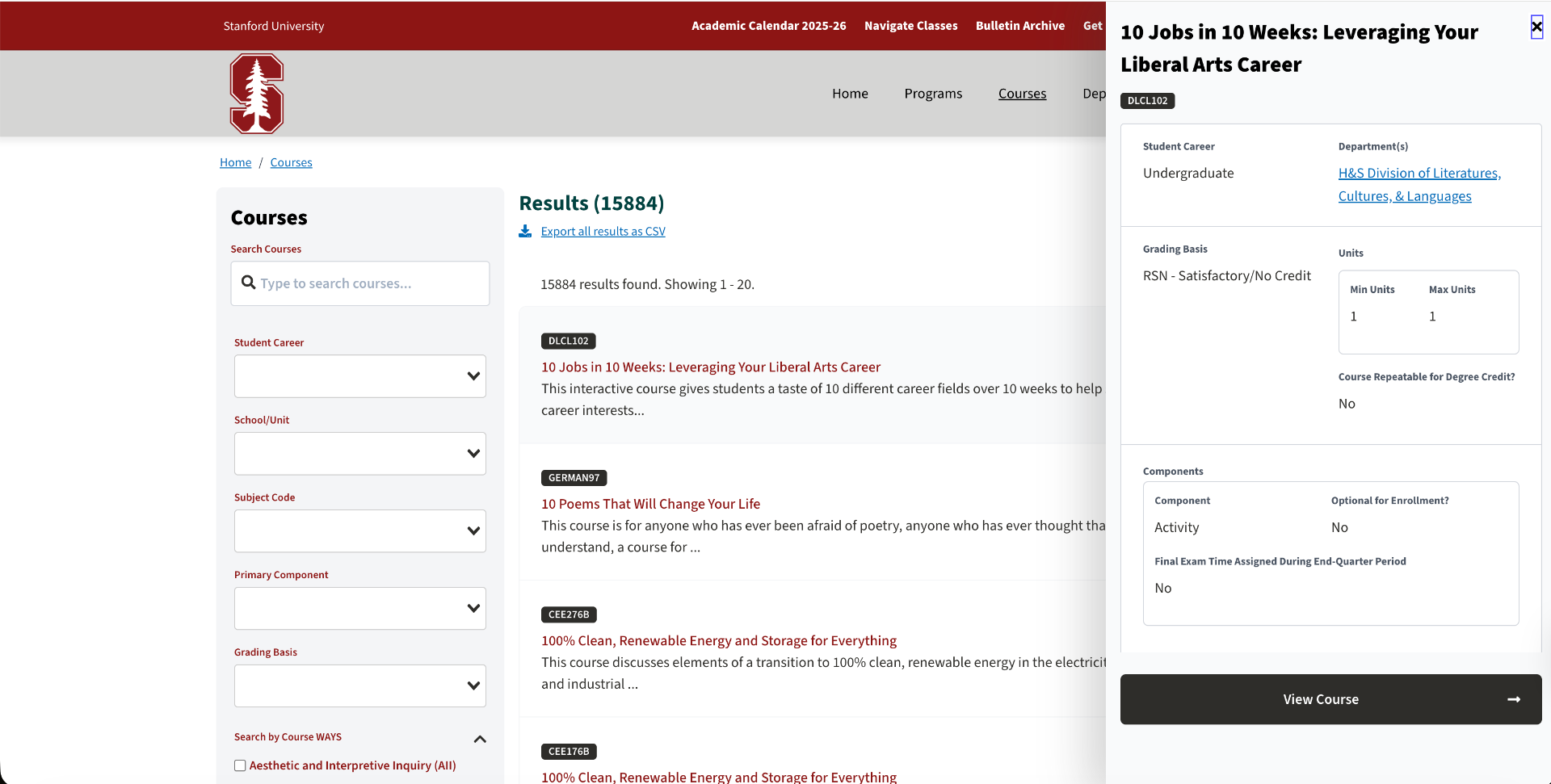Open the Student Career dropdown

(x=360, y=376)
